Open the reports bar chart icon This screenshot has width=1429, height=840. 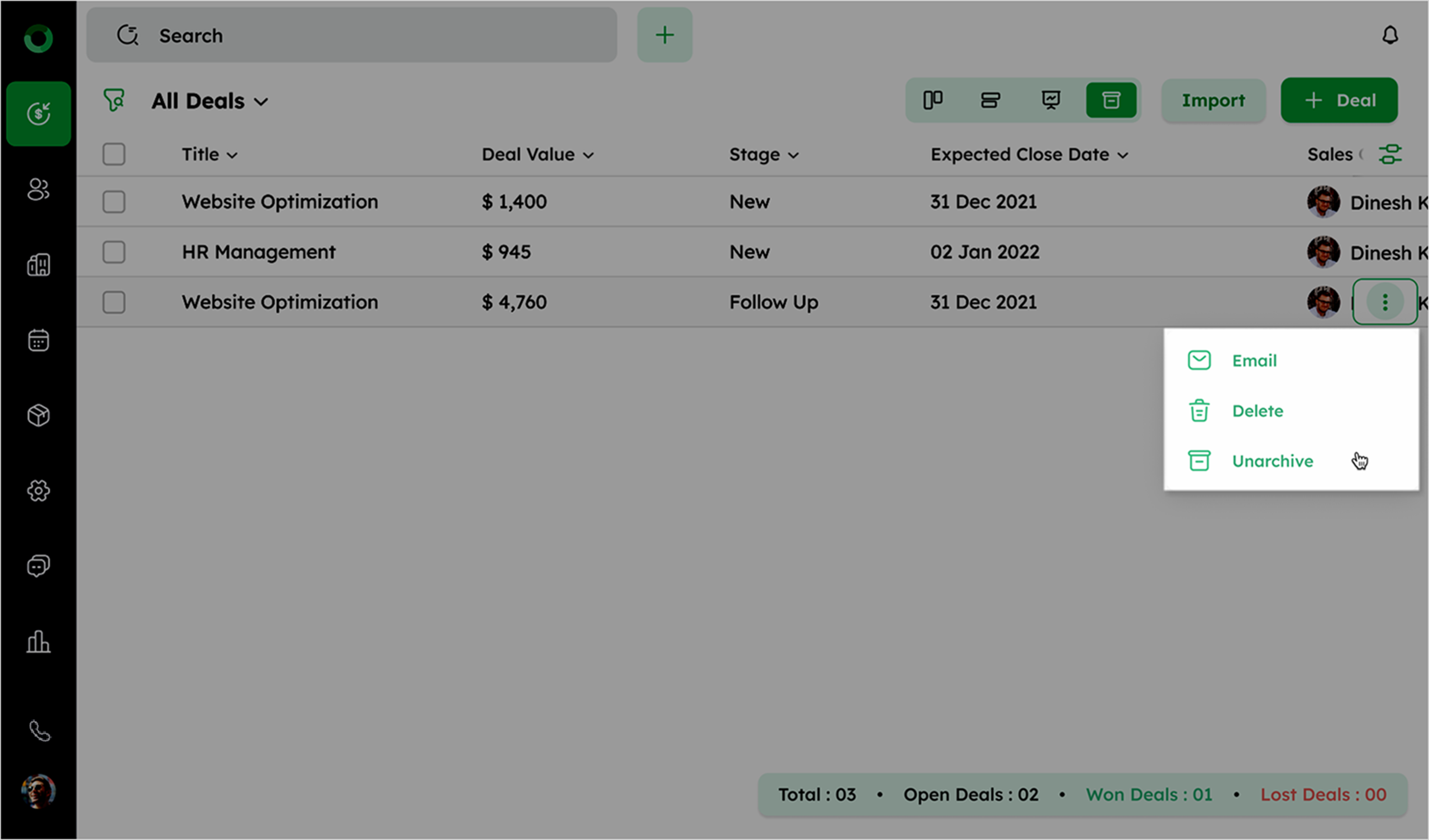point(39,642)
